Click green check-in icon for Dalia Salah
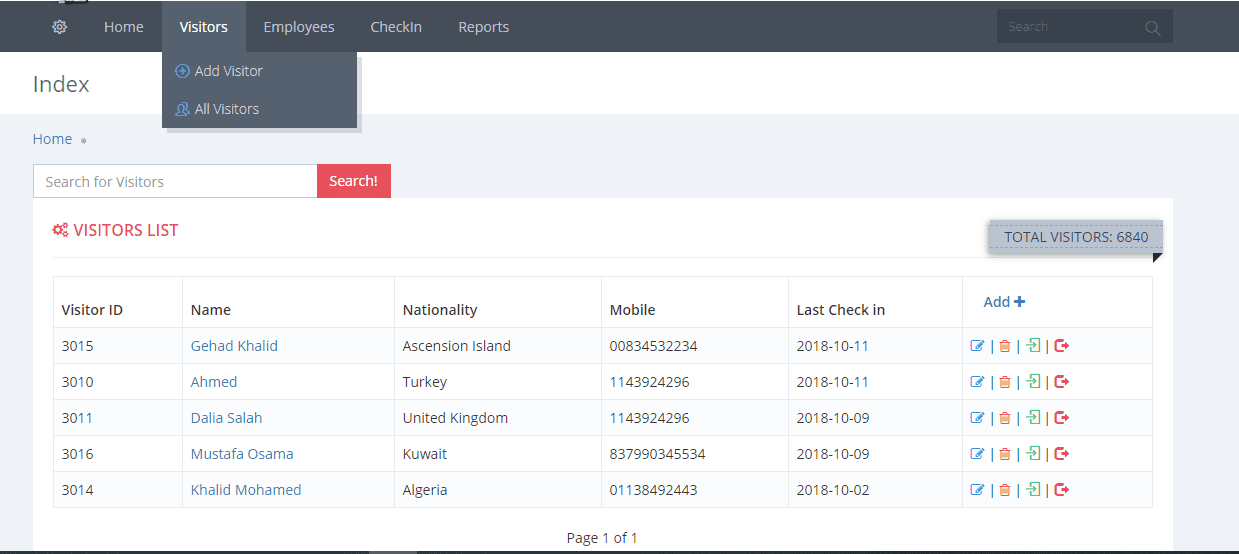Image resolution: width=1239 pixels, height=554 pixels. [x=1033, y=418]
